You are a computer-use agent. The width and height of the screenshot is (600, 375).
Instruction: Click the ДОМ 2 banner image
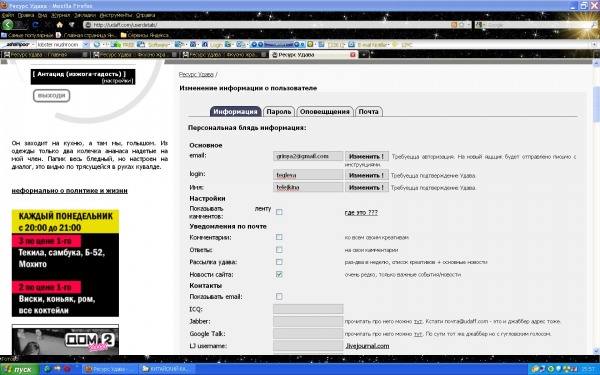tap(65, 340)
